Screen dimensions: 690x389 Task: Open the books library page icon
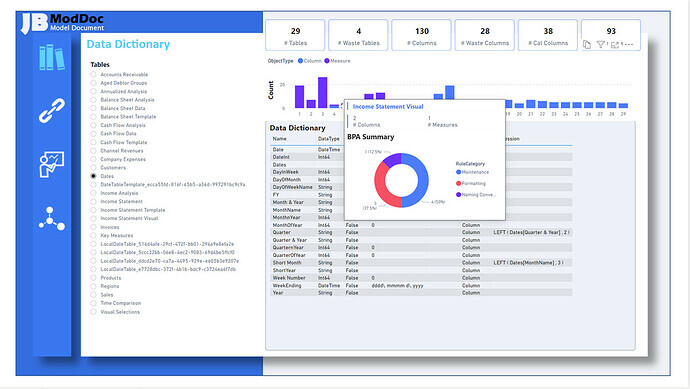52,57
